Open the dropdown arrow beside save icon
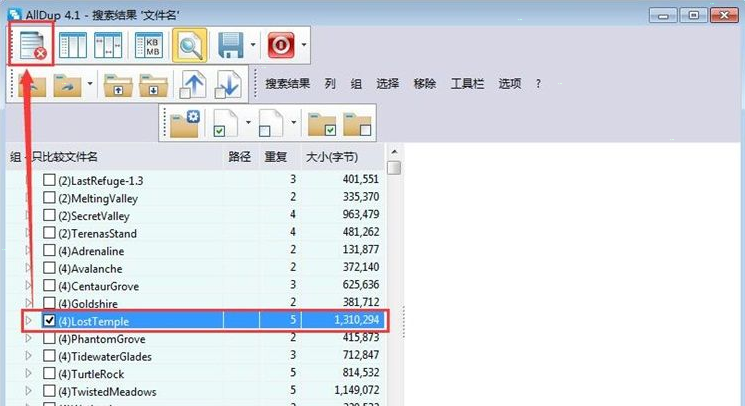The width and height of the screenshot is (745, 406). pos(255,45)
